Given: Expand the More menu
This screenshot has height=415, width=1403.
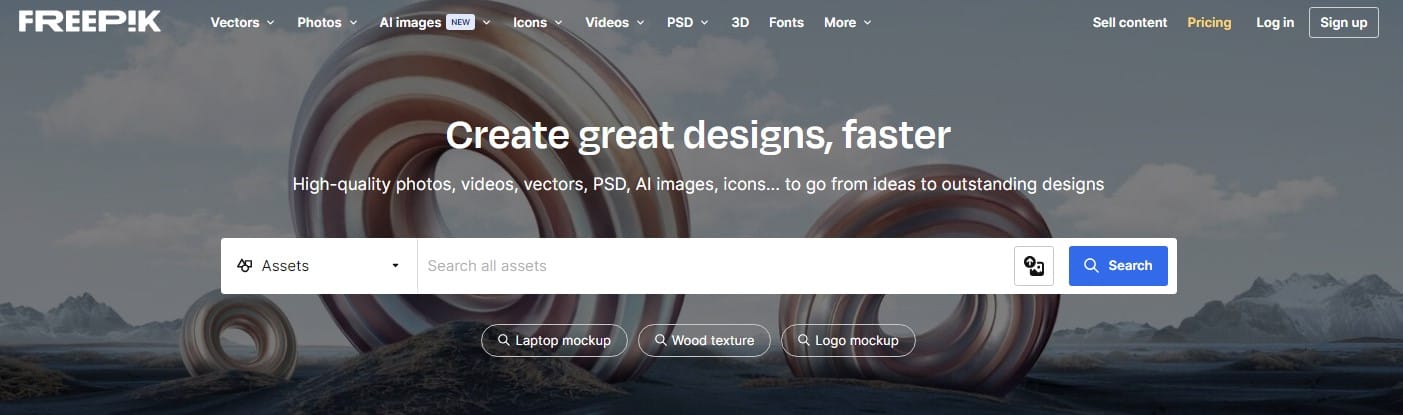Looking at the screenshot, I should pyautogui.click(x=847, y=22).
